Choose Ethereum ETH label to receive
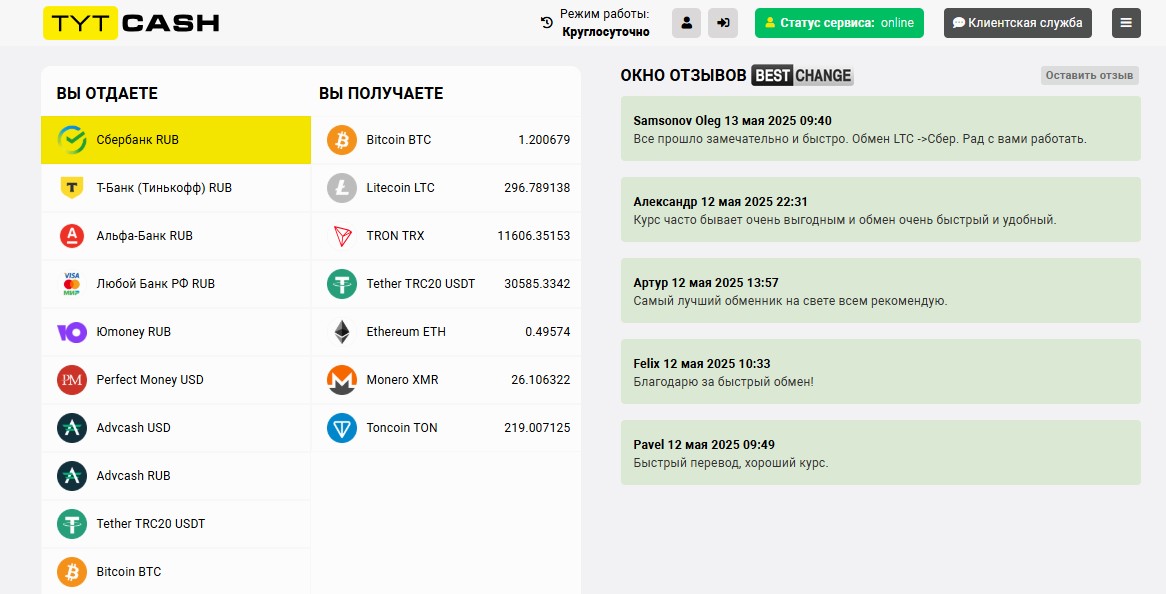Screen dimensions: 1166x594 406,332
